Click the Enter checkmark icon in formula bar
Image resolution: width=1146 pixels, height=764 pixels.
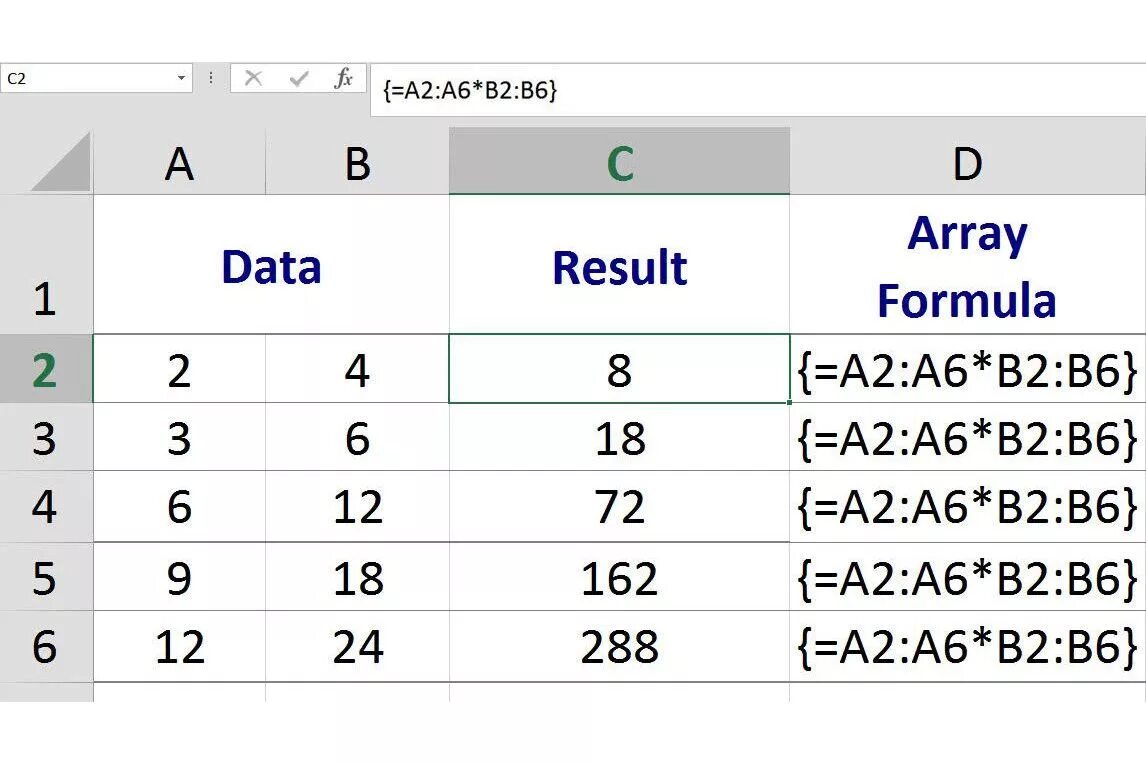pos(298,79)
